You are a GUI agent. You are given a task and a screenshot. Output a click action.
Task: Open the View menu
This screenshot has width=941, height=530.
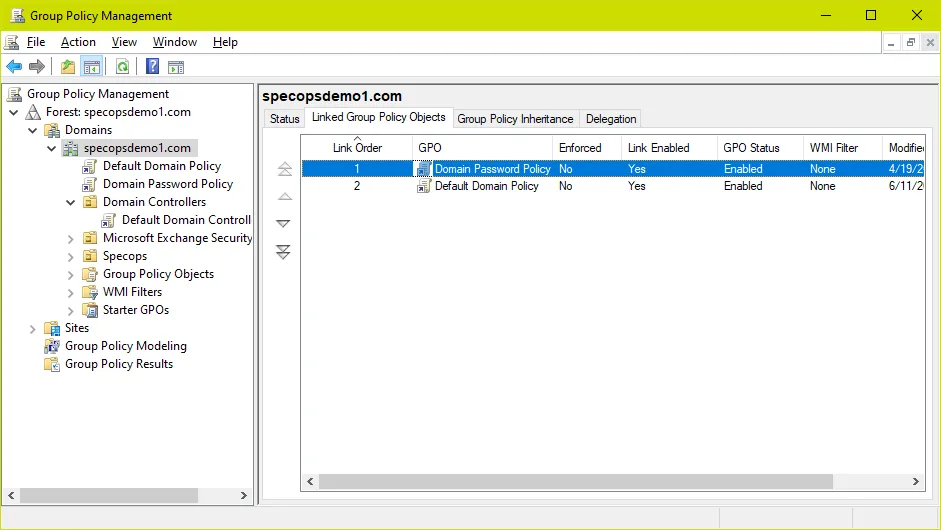pos(124,42)
